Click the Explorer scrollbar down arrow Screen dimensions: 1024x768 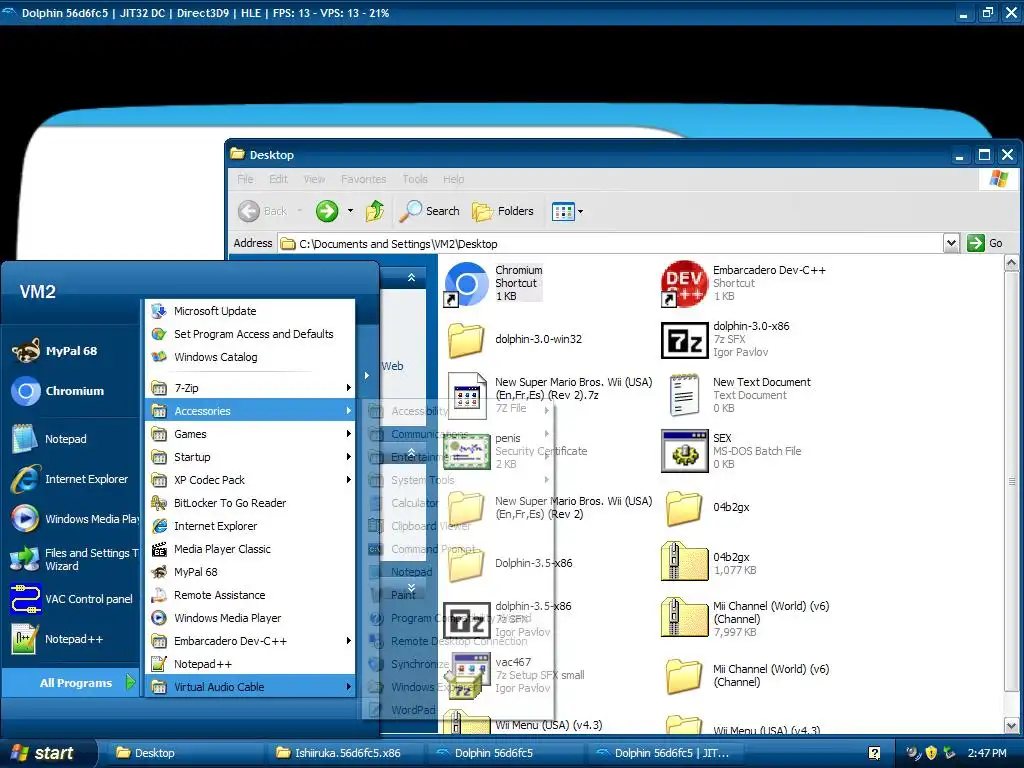coord(1012,726)
